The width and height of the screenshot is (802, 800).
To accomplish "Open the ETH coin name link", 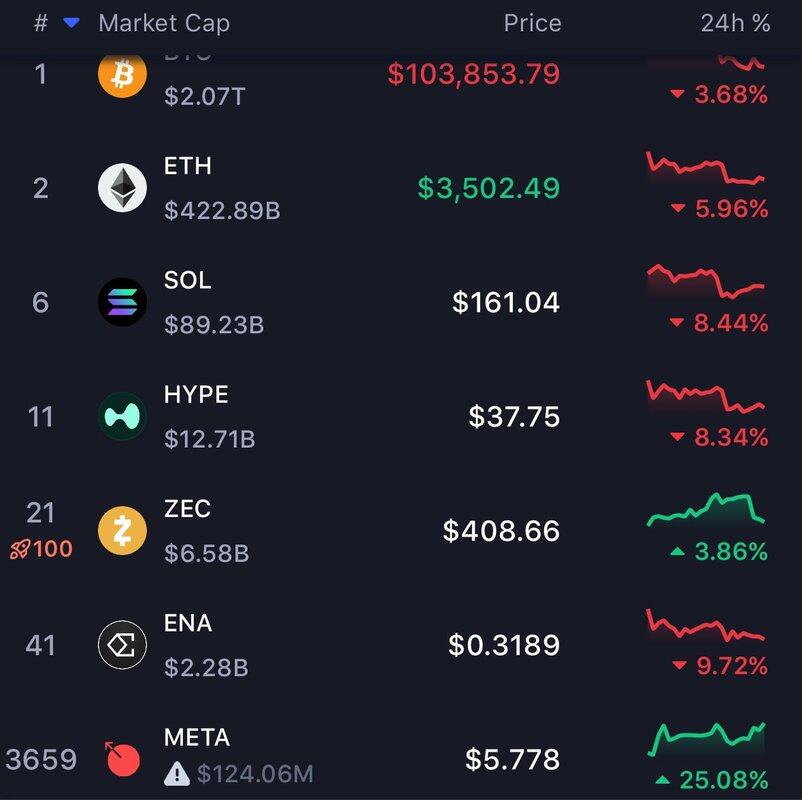I will (x=188, y=166).
